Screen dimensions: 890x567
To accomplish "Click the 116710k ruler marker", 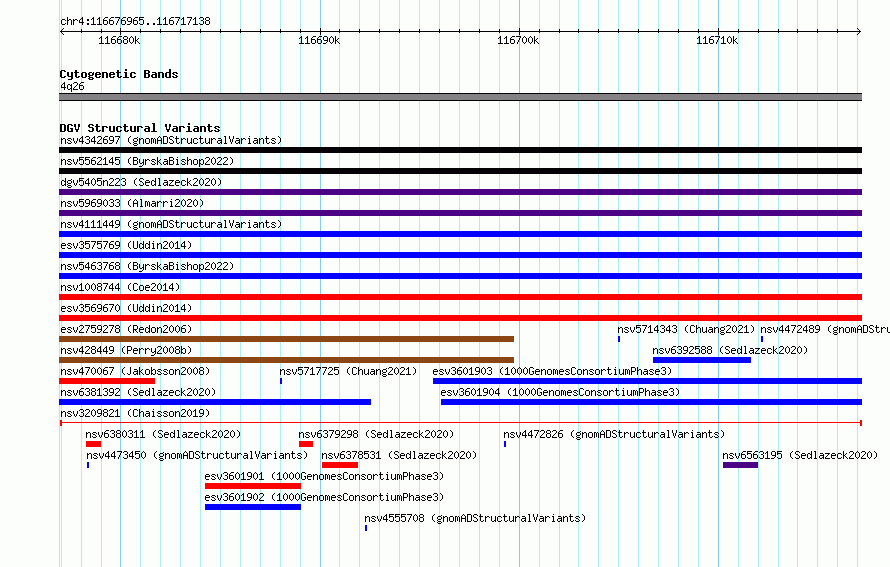I will tap(717, 40).
